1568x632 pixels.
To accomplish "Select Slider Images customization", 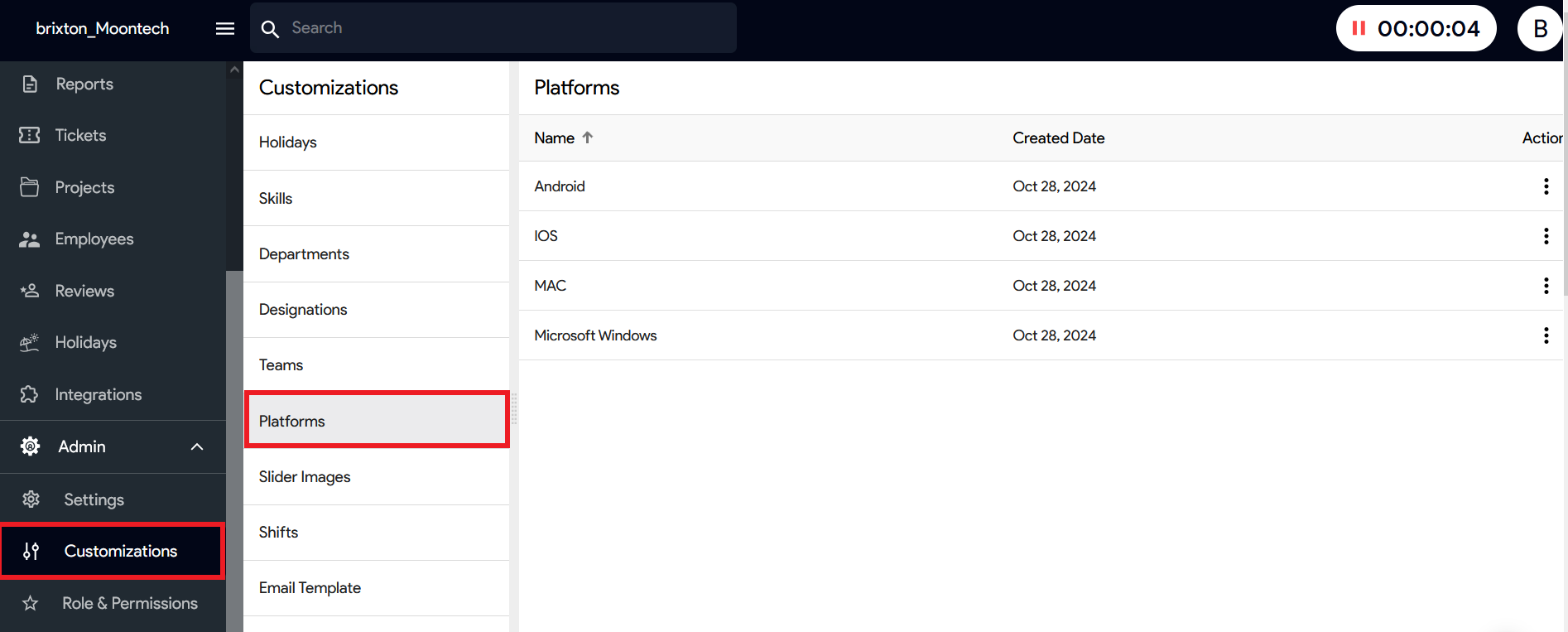I will pyautogui.click(x=305, y=477).
